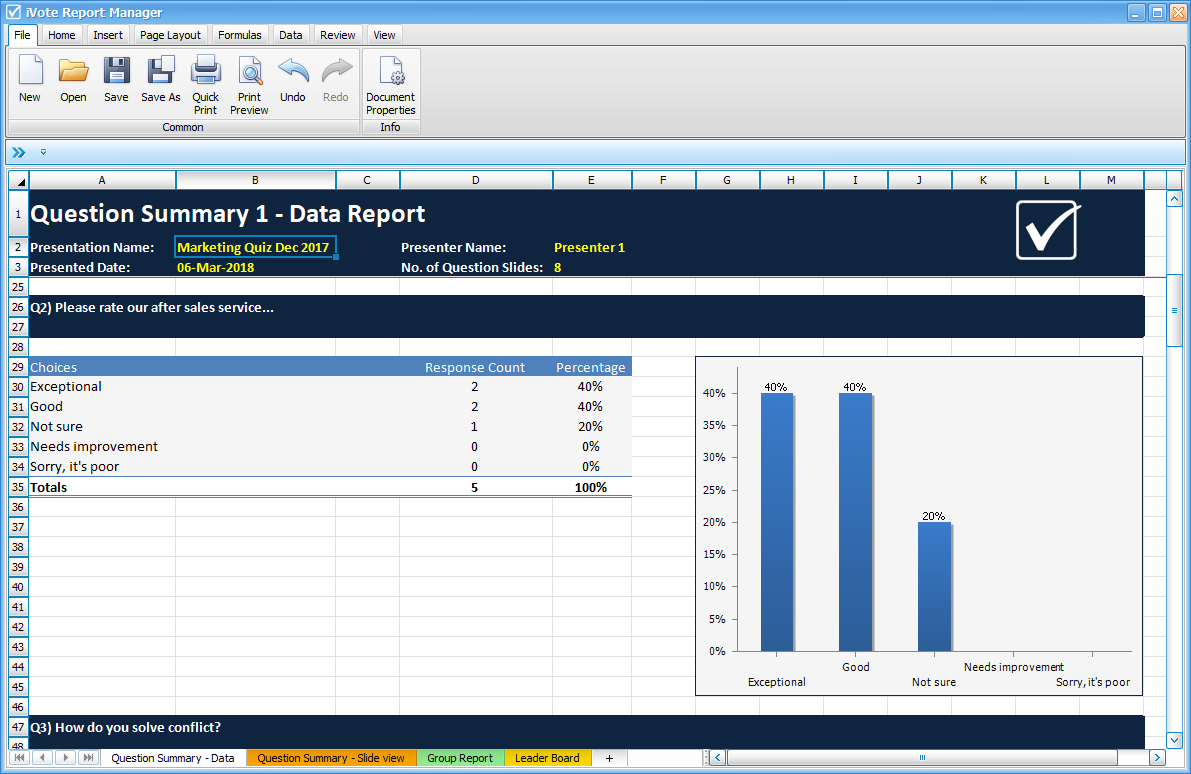Image resolution: width=1191 pixels, height=774 pixels.
Task: Undo the last action
Action: click(292, 75)
